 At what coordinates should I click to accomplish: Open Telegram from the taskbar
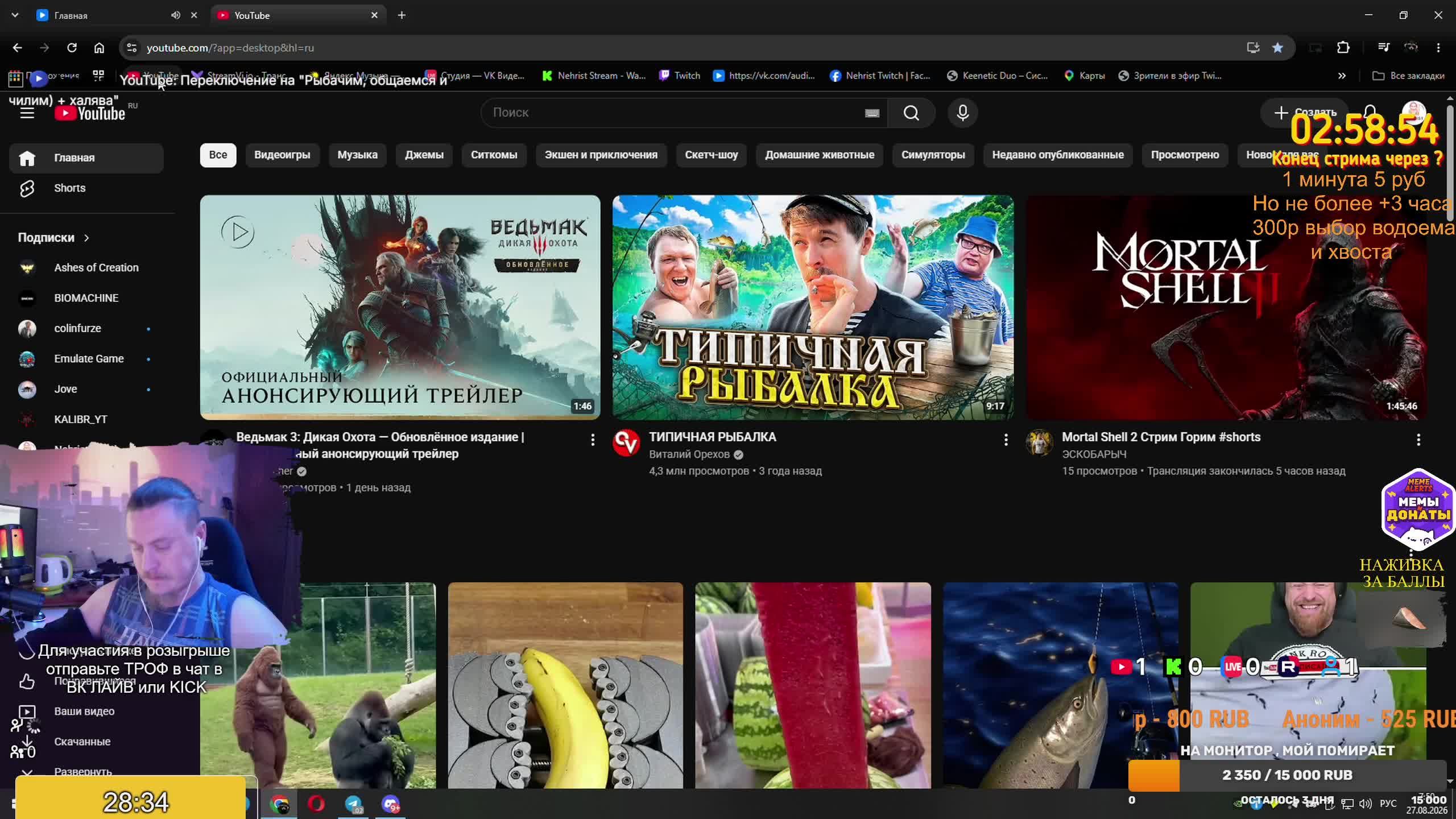coord(354,804)
